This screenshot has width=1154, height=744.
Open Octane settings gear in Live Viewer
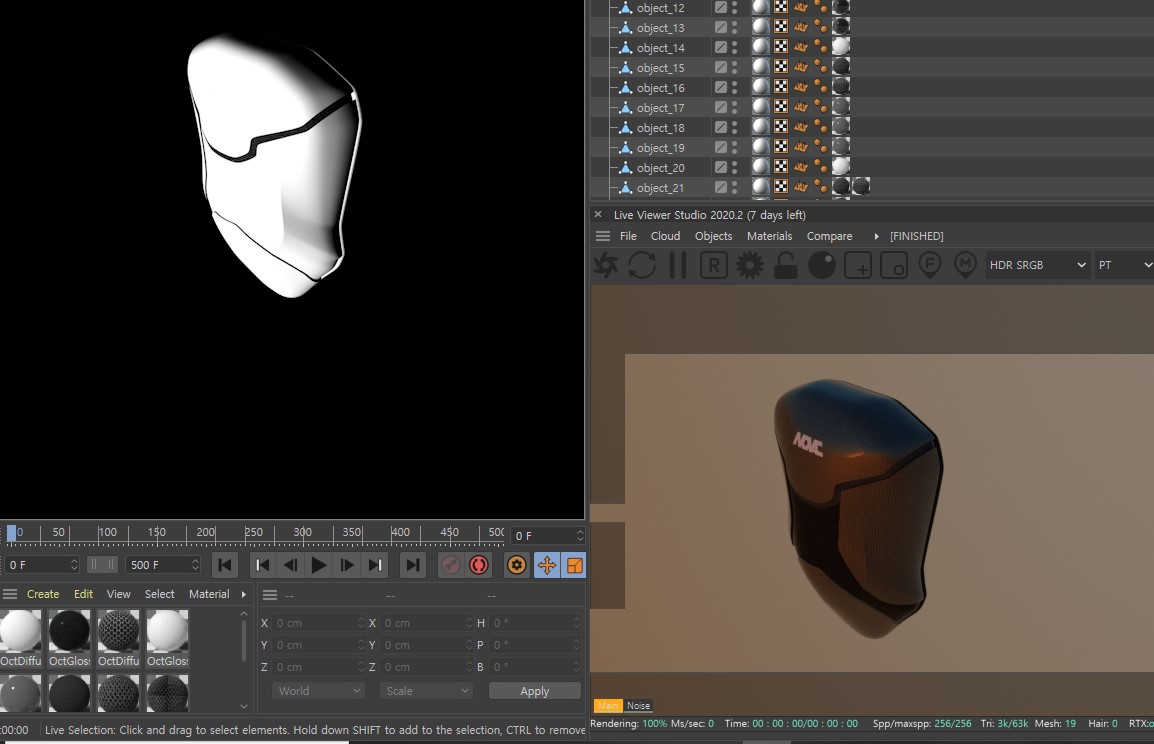(750, 265)
